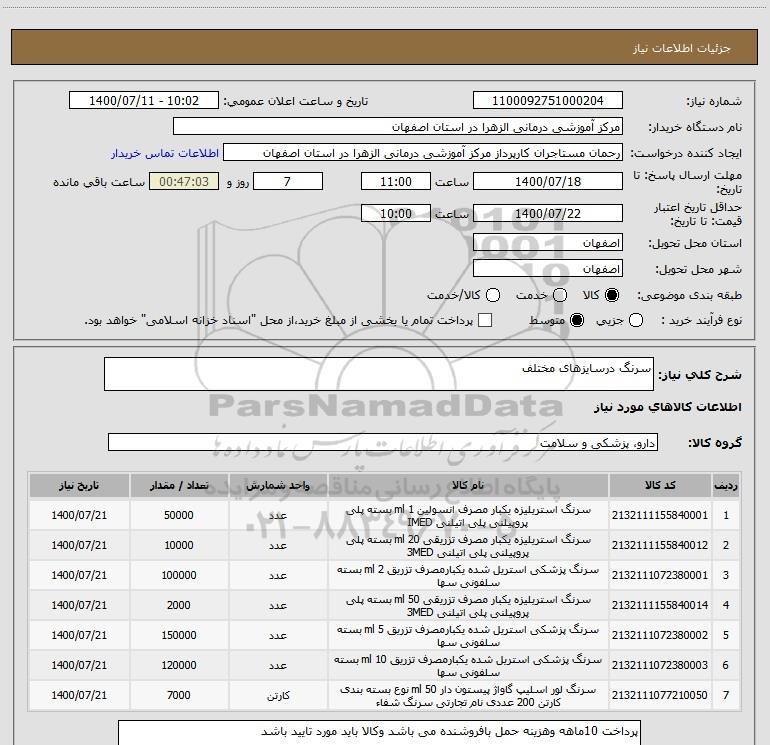Click the 20 ml 3MED syringe item name
The width and height of the screenshot is (770, 745).
[468, 545]
